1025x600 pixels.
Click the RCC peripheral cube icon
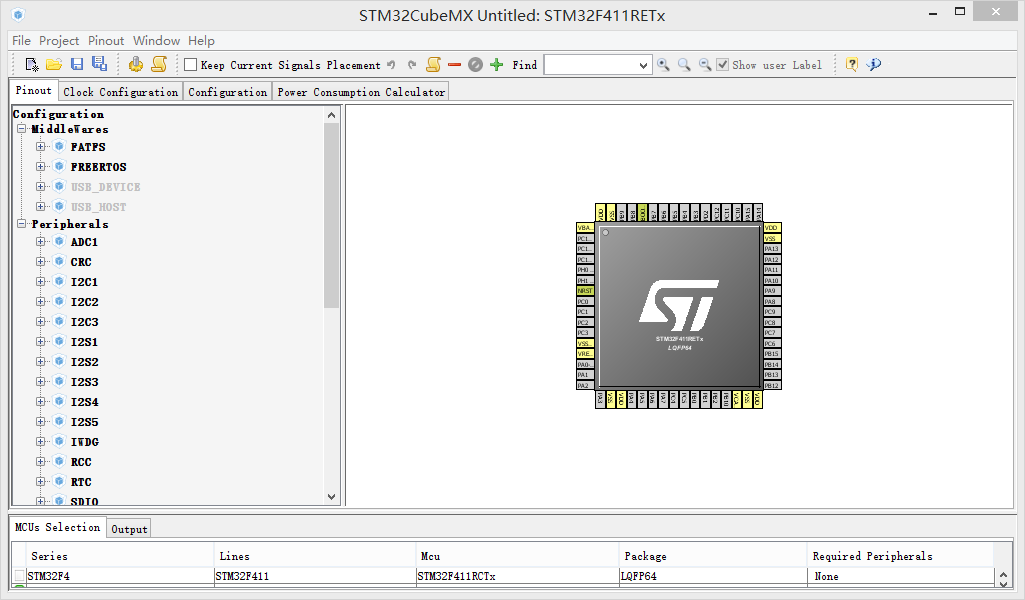59,461
